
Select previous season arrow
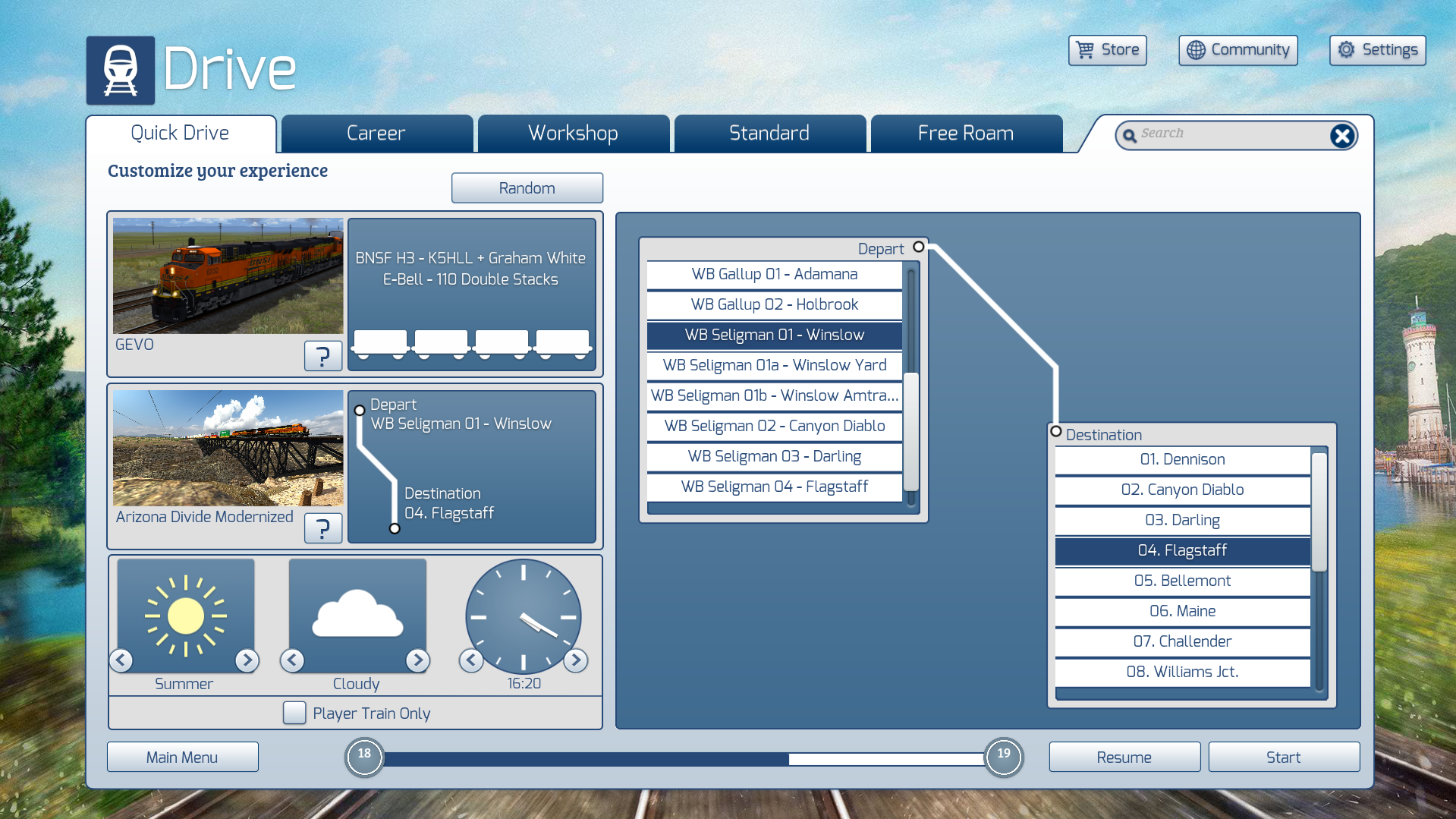[x=121, y=660]
